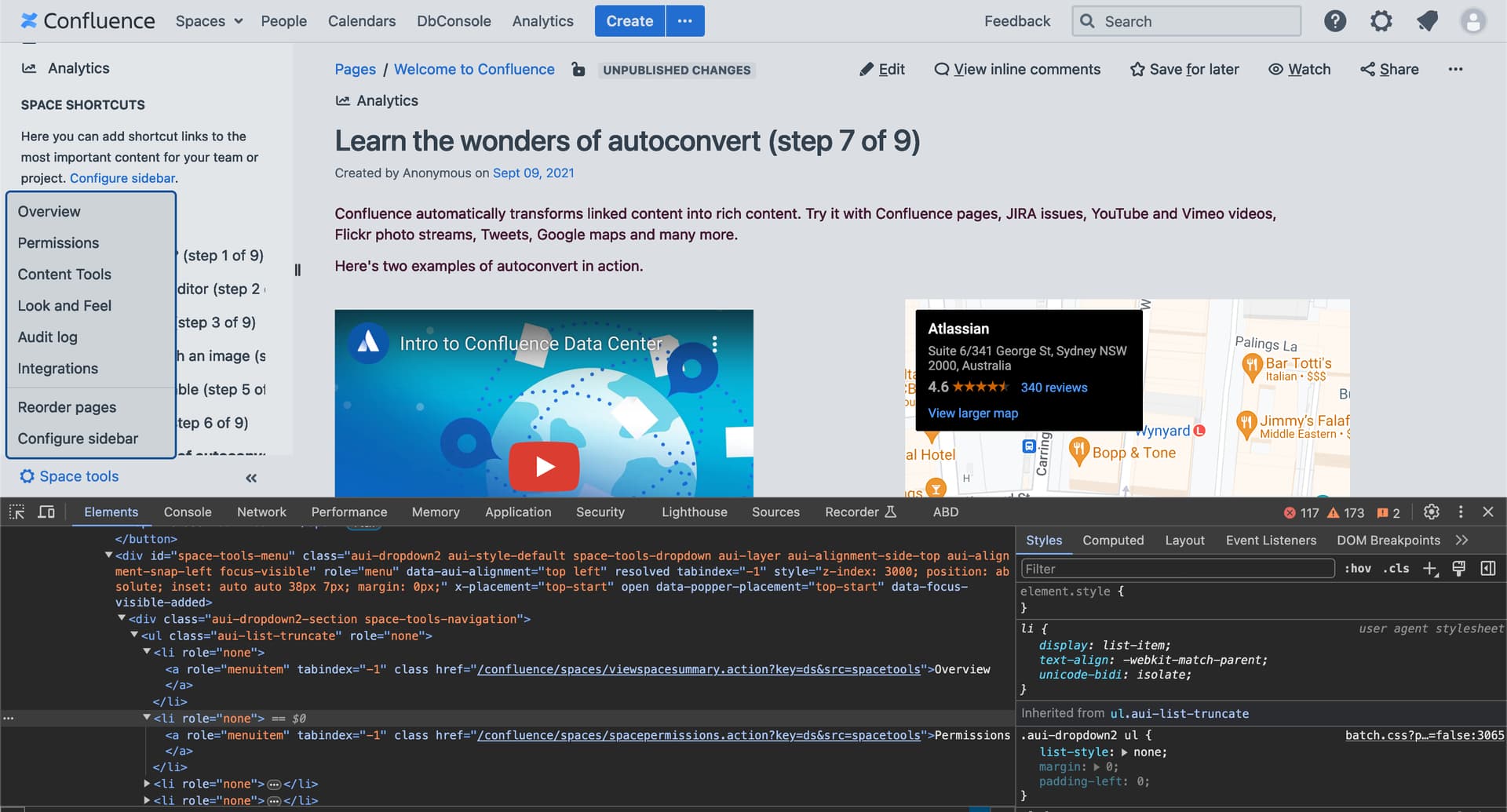Expand the list-style property triangle
Screen dimensions: 1507x812
[x=1125, y=752]
